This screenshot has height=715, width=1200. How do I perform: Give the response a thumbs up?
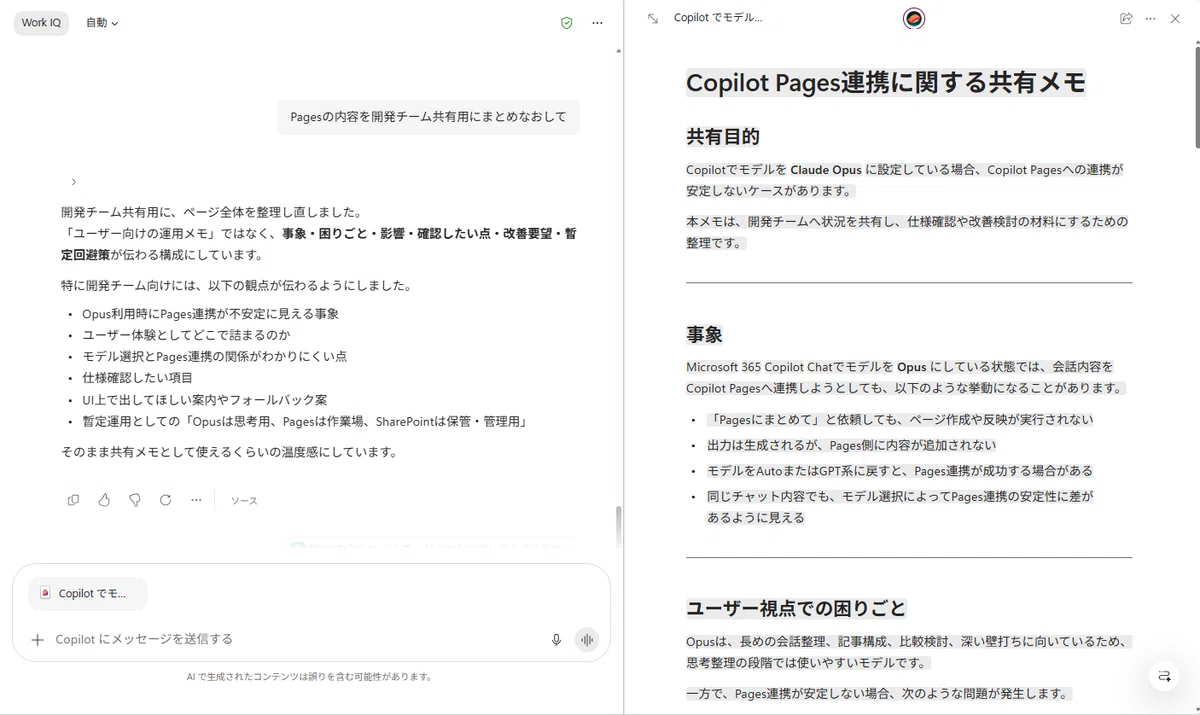tap(104, 500)
